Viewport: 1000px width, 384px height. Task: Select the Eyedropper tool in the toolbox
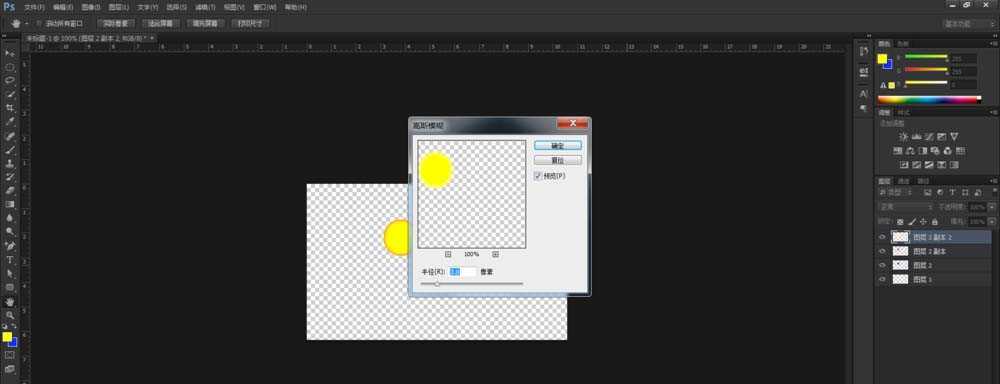10,122
